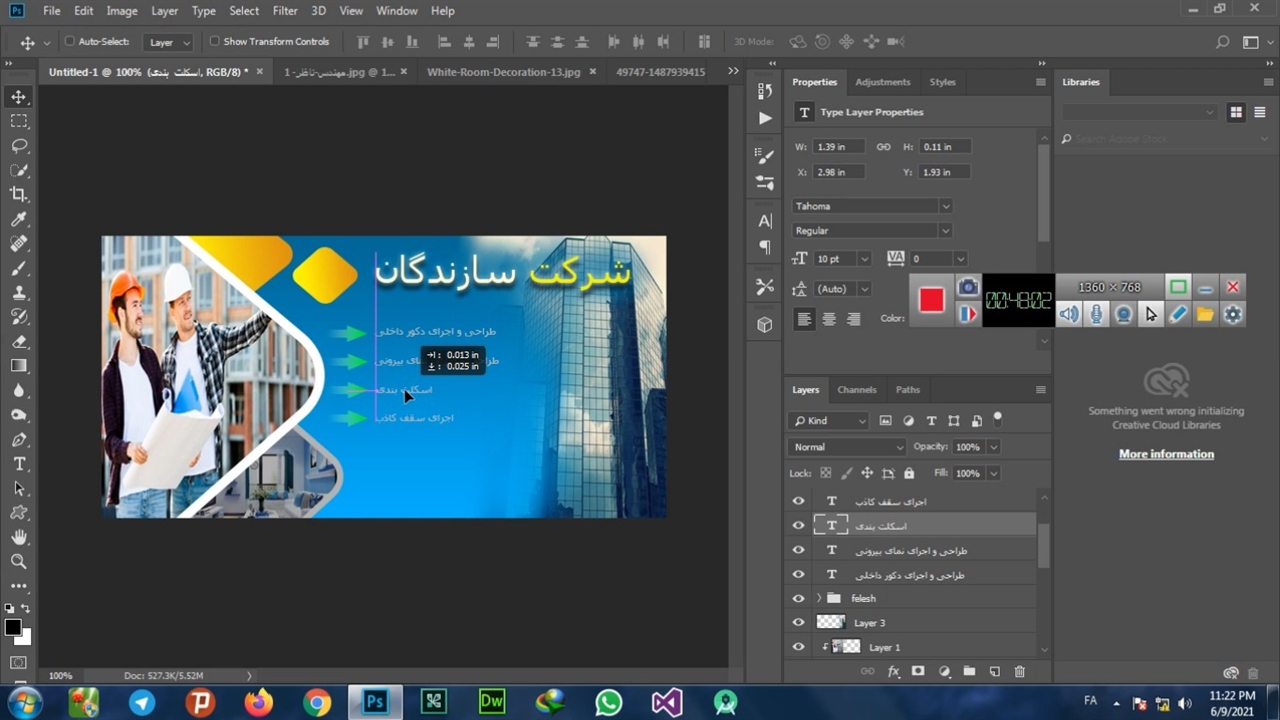
Task: Open the Tahoma font family dropdown
Action: tap(871, 206)
